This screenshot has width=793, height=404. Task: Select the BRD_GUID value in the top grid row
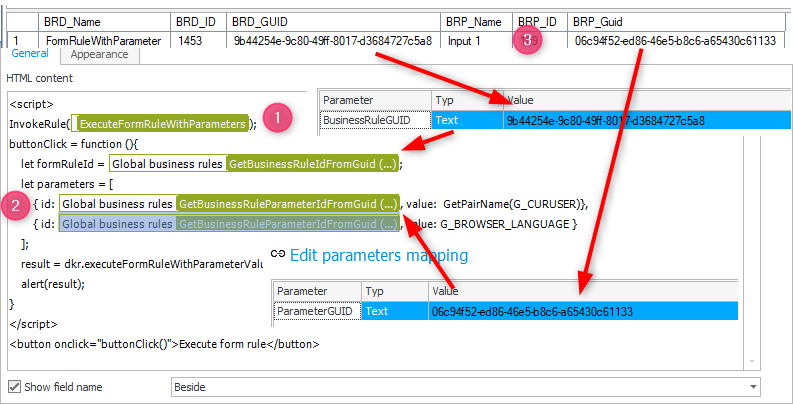[x=333, y=40]
